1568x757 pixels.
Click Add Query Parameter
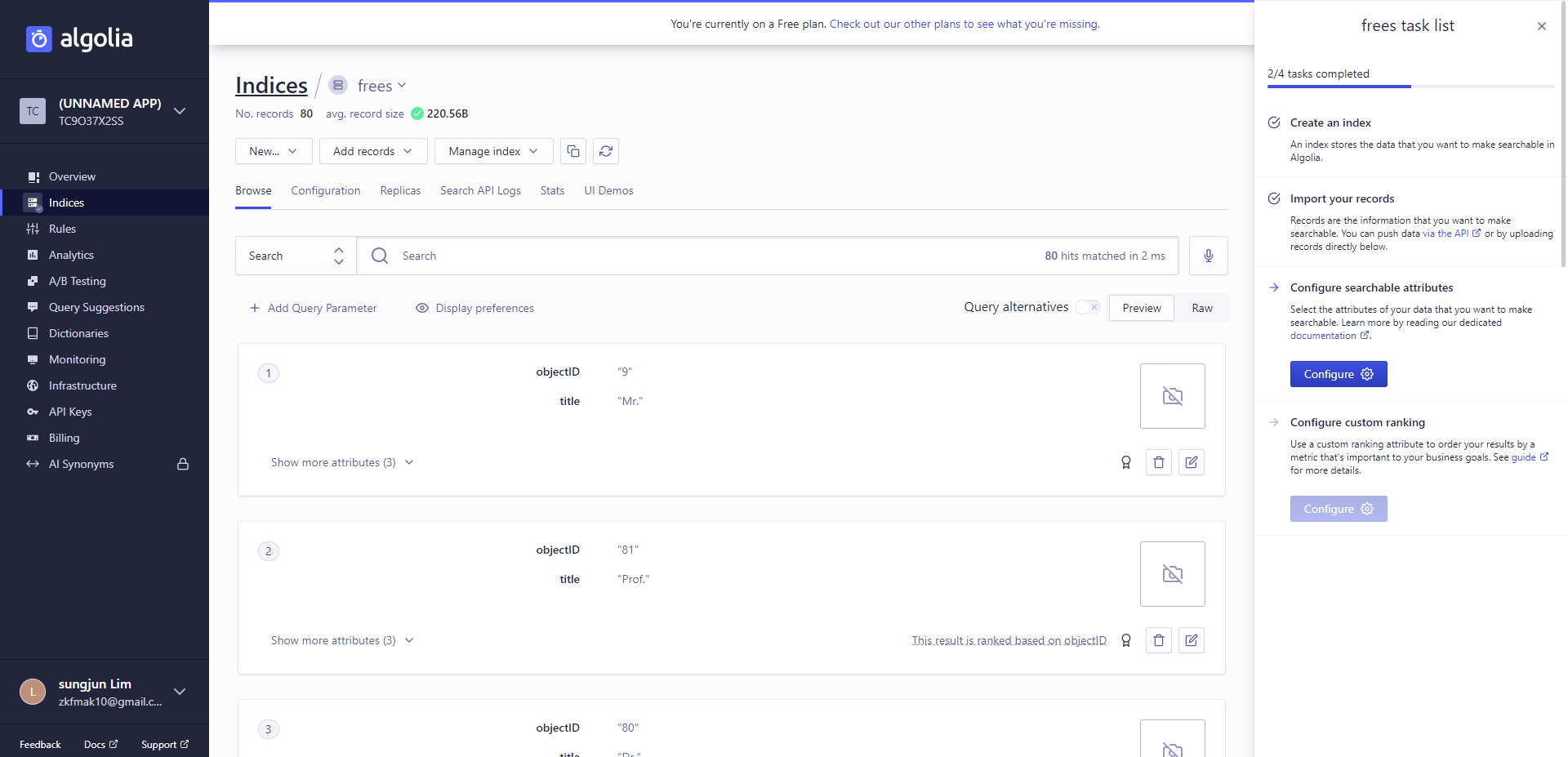coord(313,308)
